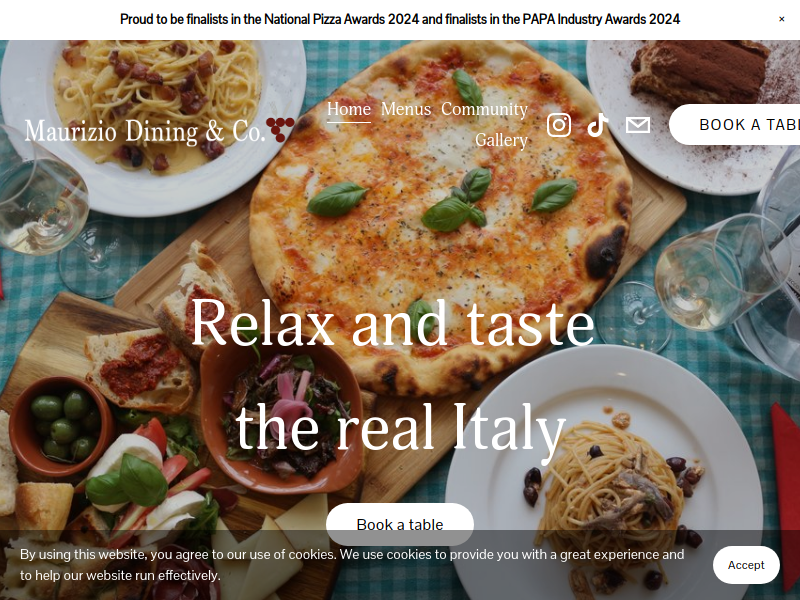Click the cookie usage notice text
Viewport: 800px width, 600px height.
click(x=352, y=565)
